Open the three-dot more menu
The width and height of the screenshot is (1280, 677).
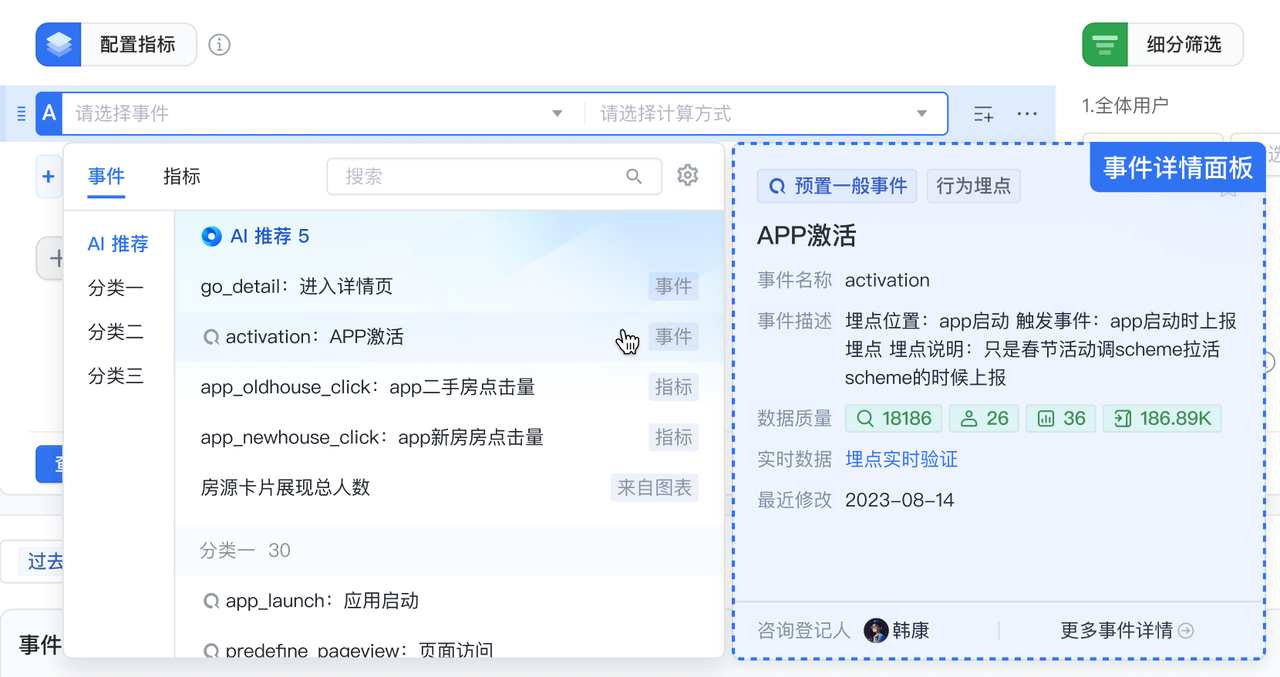point(1027,114)
